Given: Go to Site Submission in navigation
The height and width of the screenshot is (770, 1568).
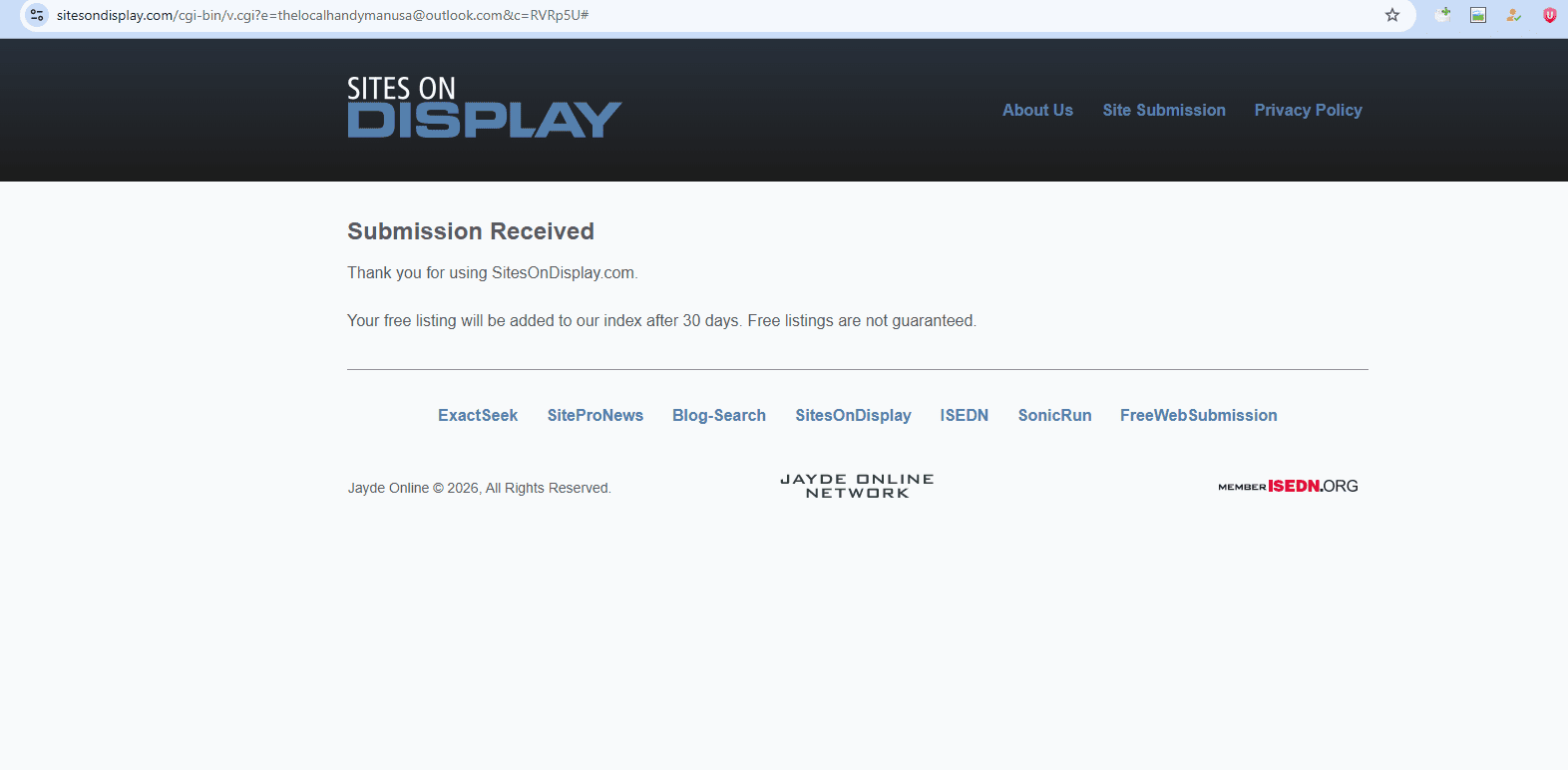Looking at the screenshot, I should tap(1163, 111).
